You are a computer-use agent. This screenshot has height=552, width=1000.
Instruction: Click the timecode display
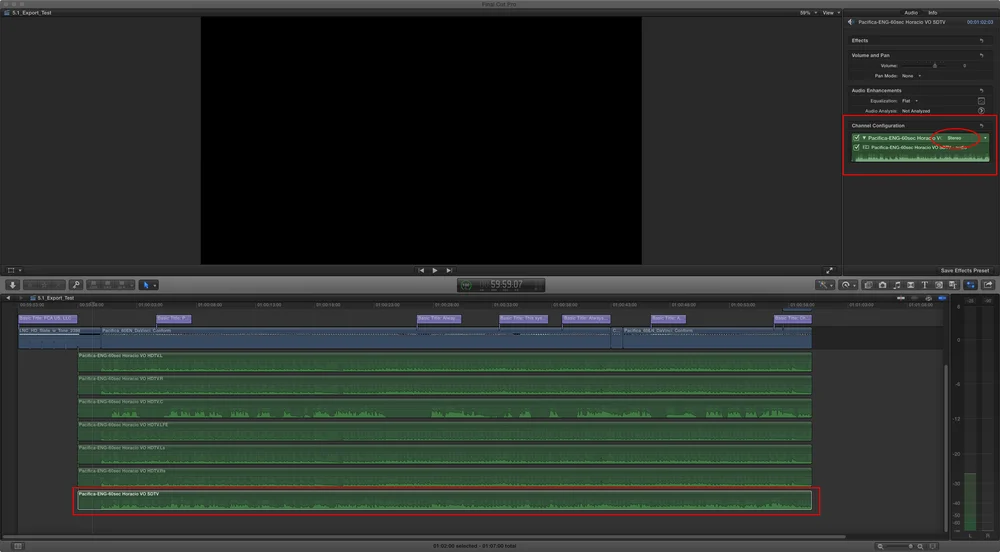click(x=501, y=285)
